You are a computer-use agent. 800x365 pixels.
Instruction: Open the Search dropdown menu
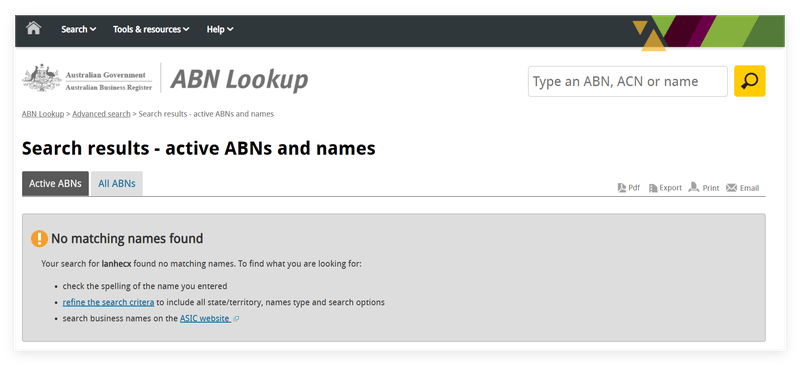point(79,30)
